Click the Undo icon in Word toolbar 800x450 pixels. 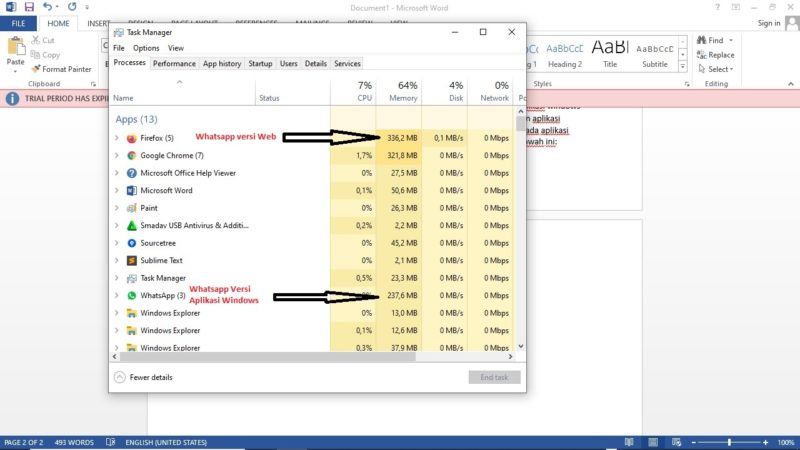(x=47, y=7)
